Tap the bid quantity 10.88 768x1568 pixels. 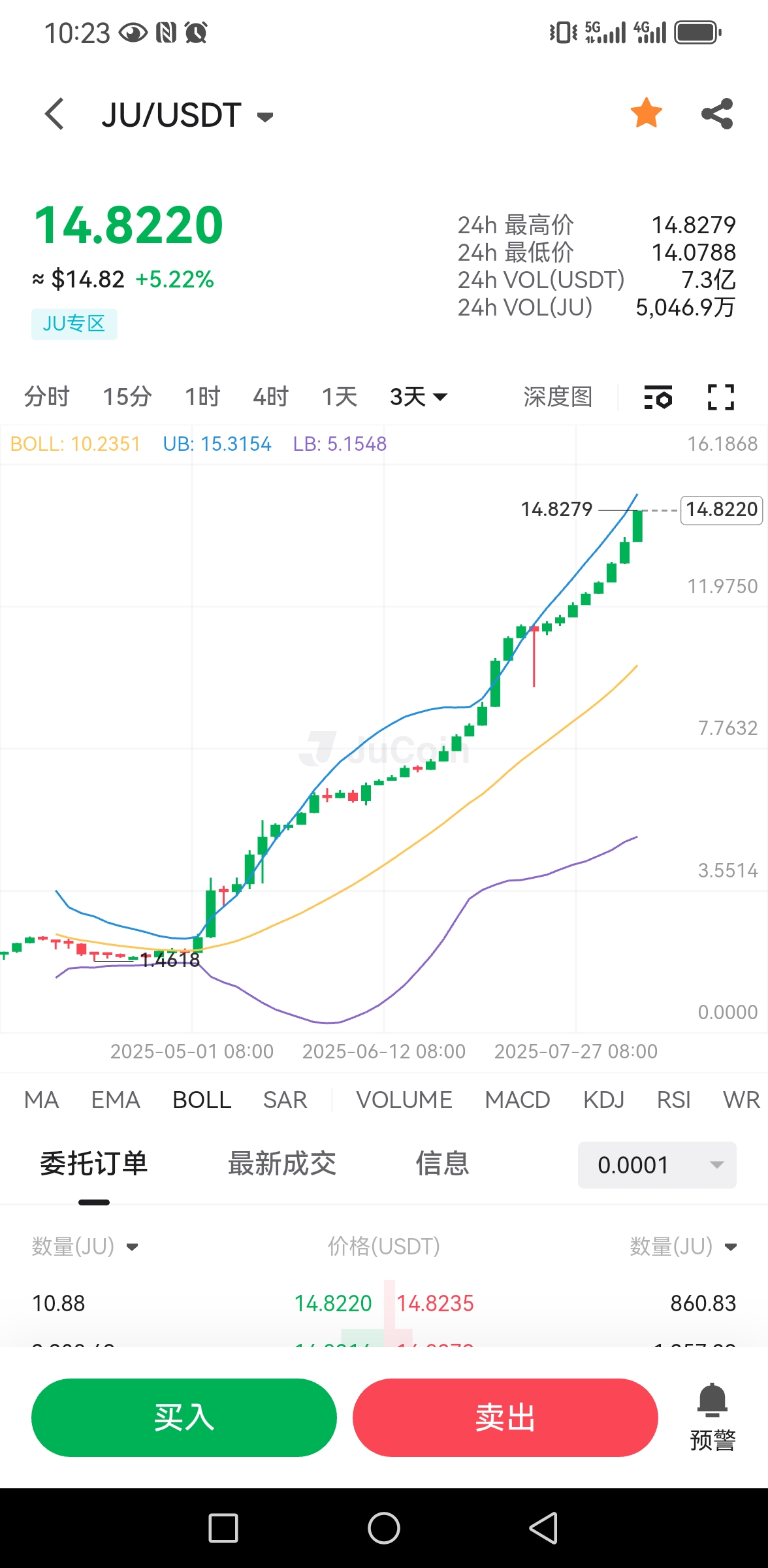point(59,1304)
